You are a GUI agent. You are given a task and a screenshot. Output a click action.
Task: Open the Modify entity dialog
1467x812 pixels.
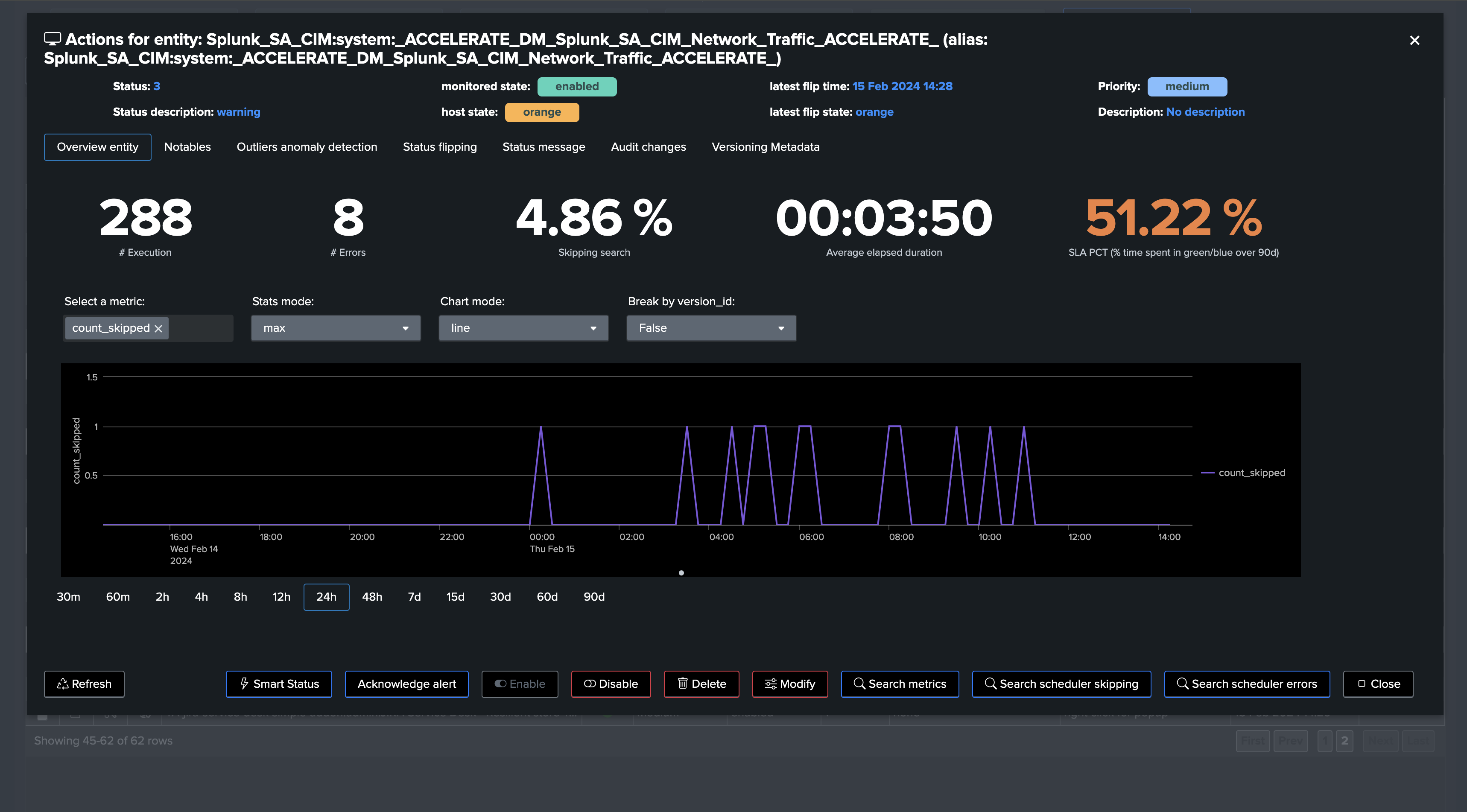(790, 684)
